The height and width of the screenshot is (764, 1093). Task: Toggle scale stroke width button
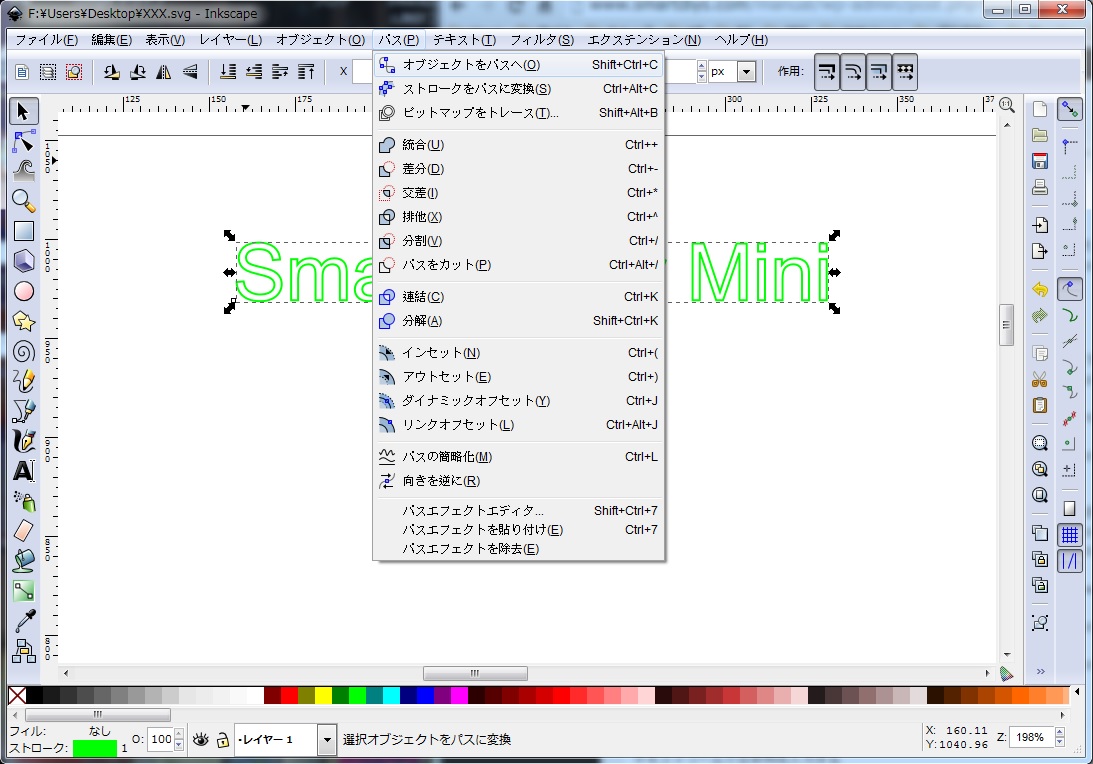(x=827, y=72)
